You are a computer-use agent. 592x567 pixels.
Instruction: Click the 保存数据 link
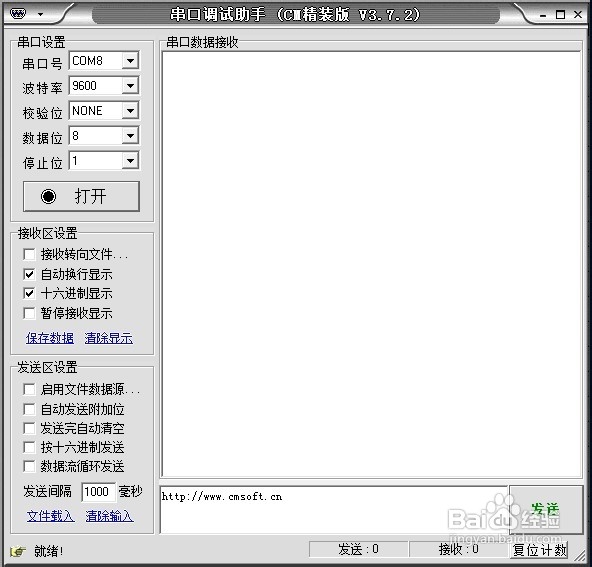click(50, 338)
